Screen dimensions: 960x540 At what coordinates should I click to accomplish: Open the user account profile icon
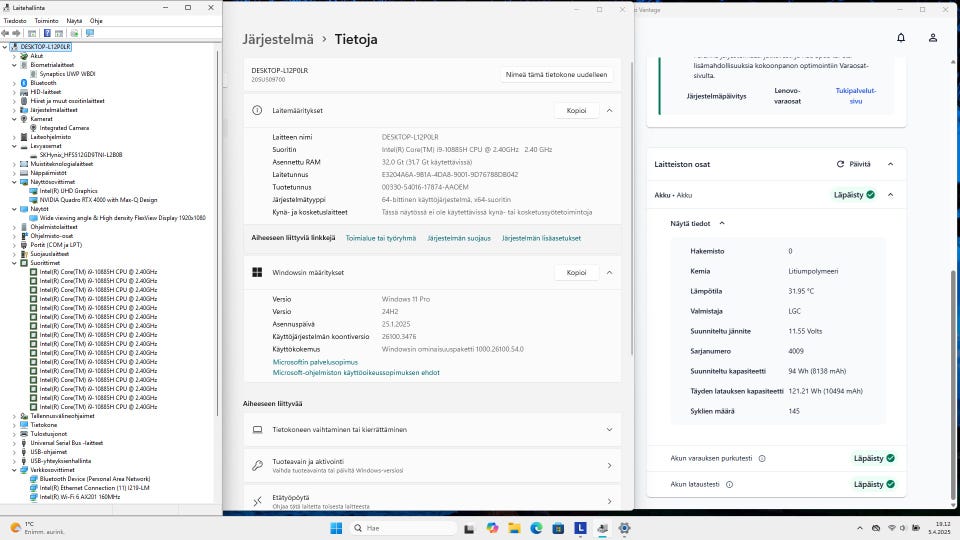click(932, 38)
